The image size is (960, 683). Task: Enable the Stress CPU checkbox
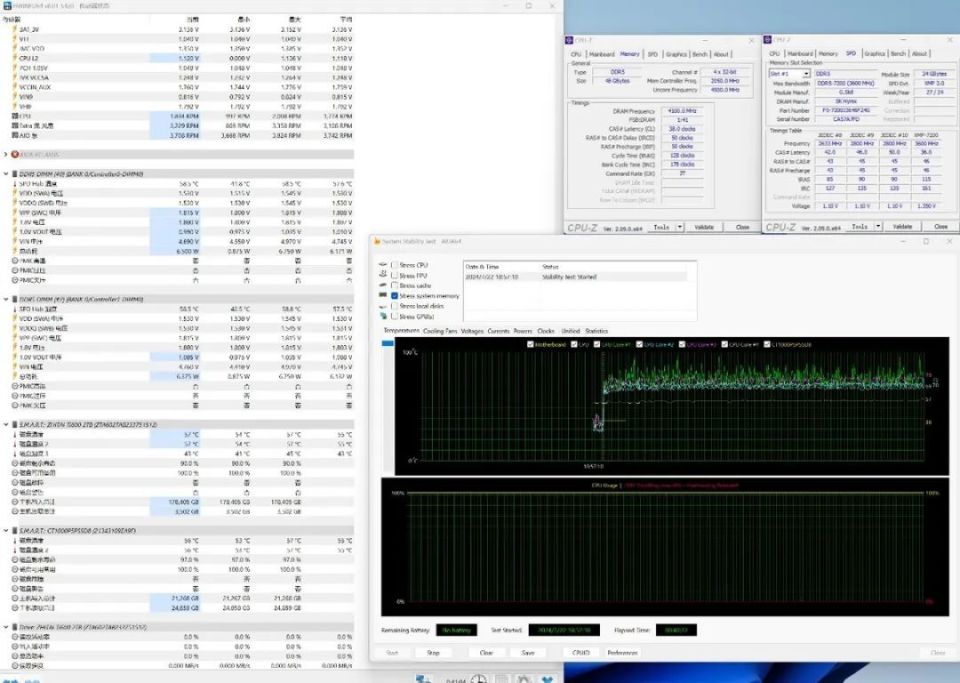pyautogui.click(x=394, y=265)
